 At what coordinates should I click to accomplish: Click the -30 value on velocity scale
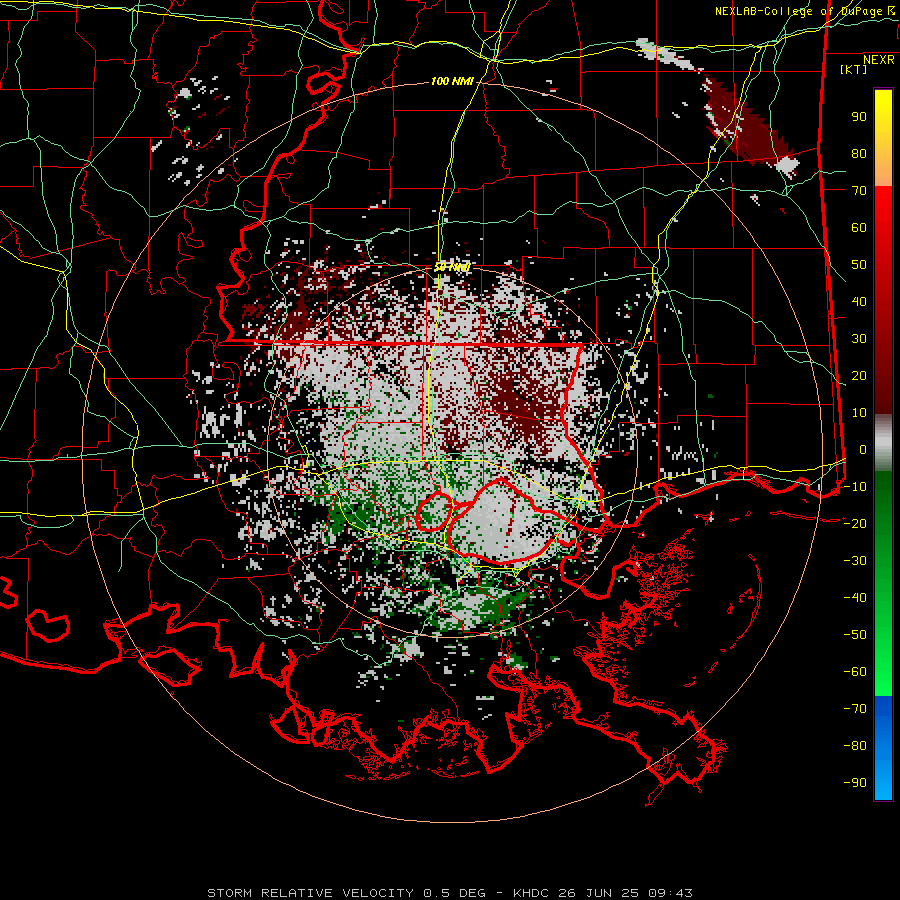tap(855, 561)
